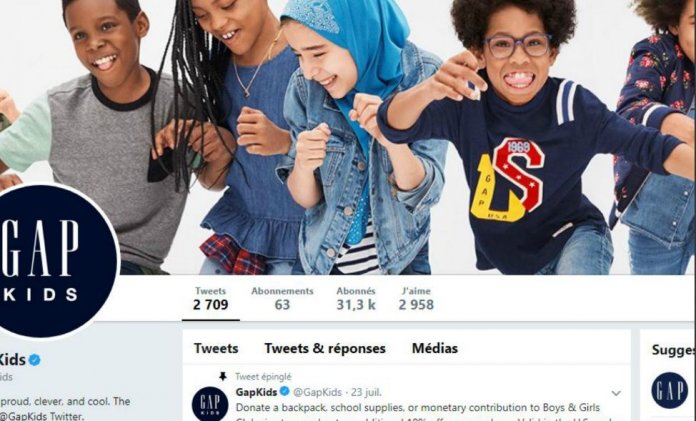The image size is (696, 421).
Task: View the Abonnements 63 list
Action: 282,298
